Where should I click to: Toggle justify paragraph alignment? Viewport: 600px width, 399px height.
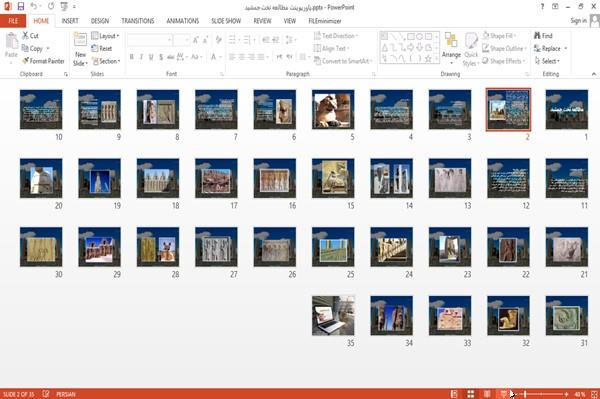coord(261,57)
